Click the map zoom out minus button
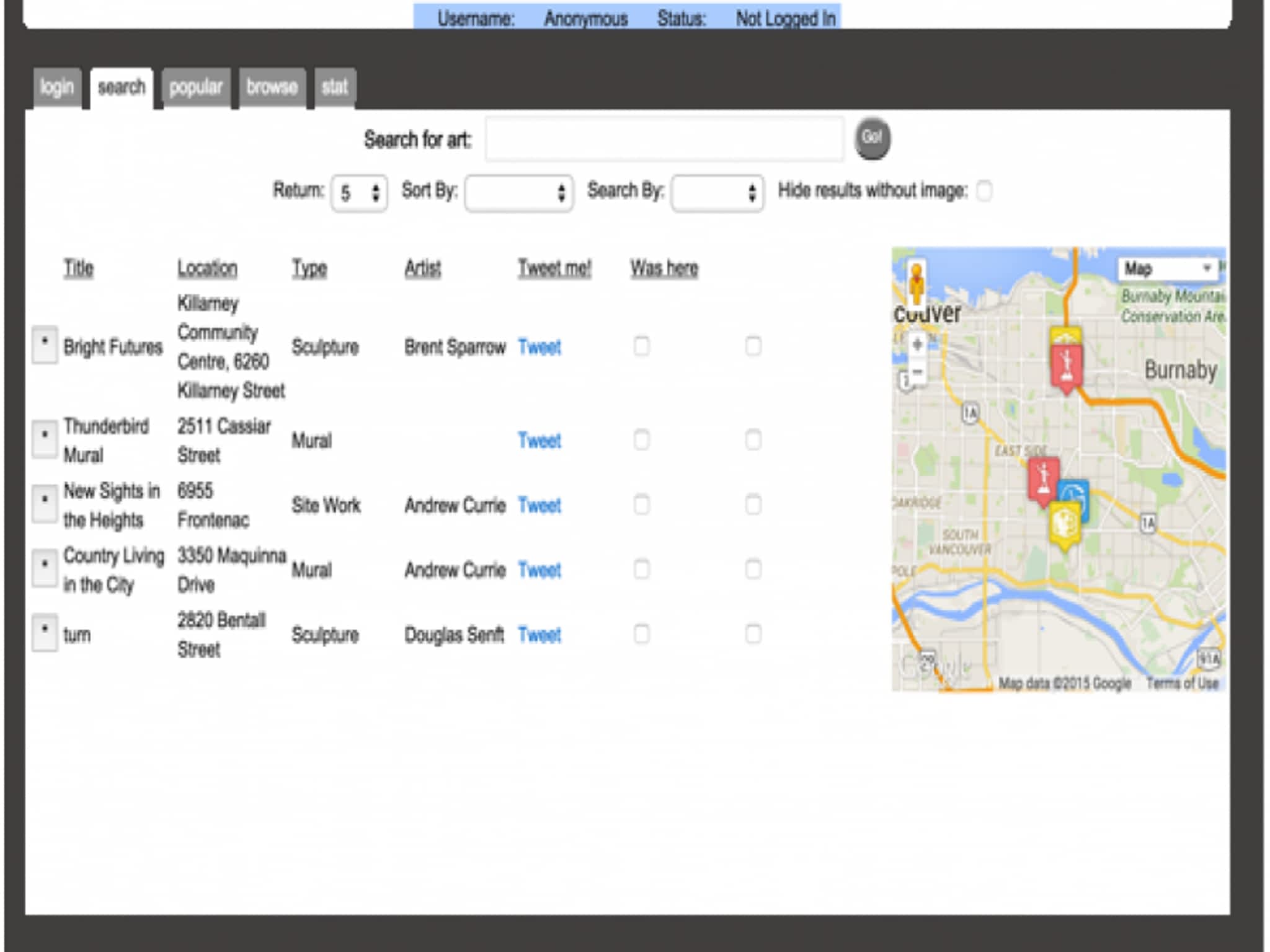This screenshot has height=952, width=1270. (917, 372)
